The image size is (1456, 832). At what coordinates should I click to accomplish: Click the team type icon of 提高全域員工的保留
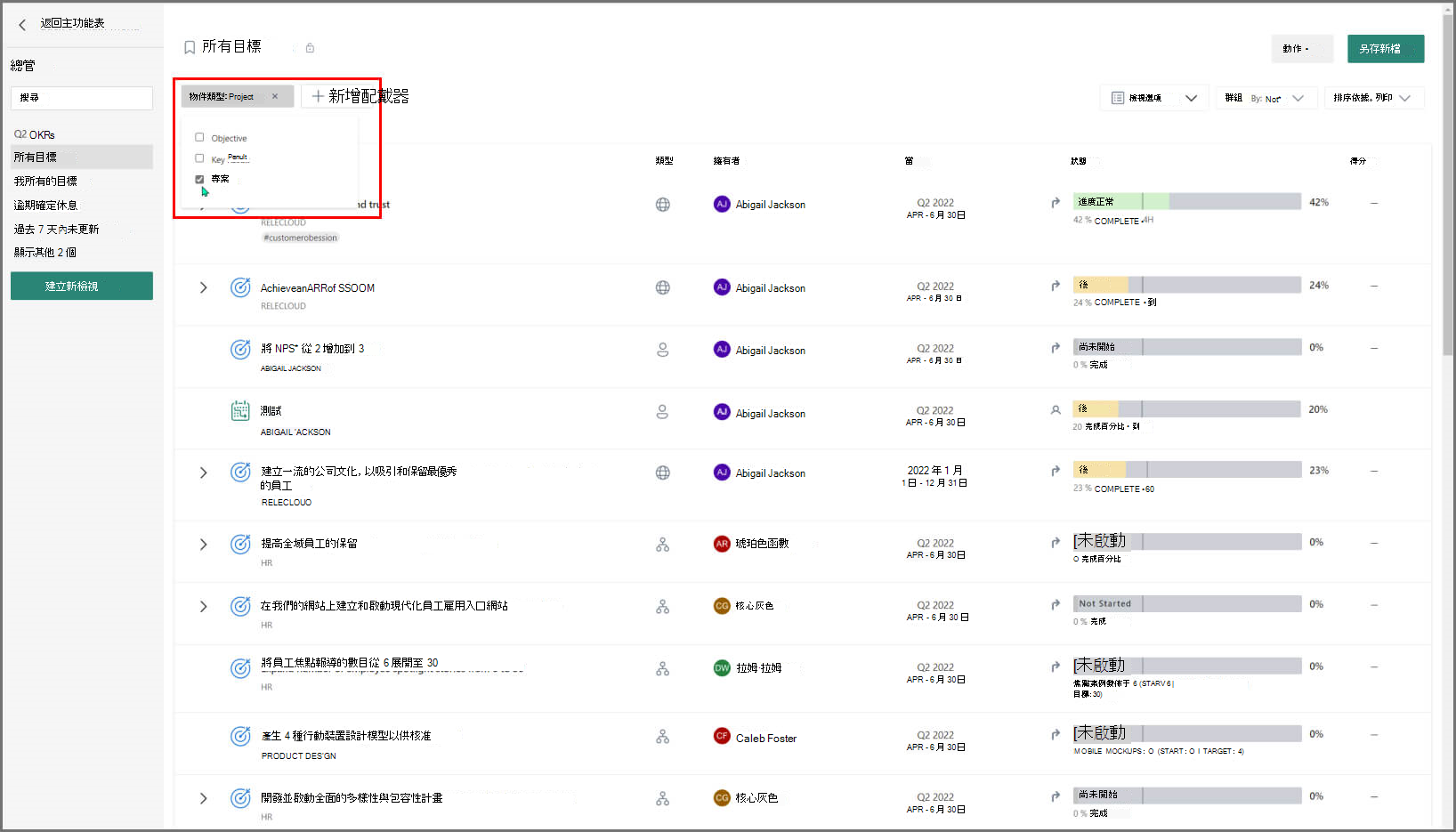click(663, 545)
